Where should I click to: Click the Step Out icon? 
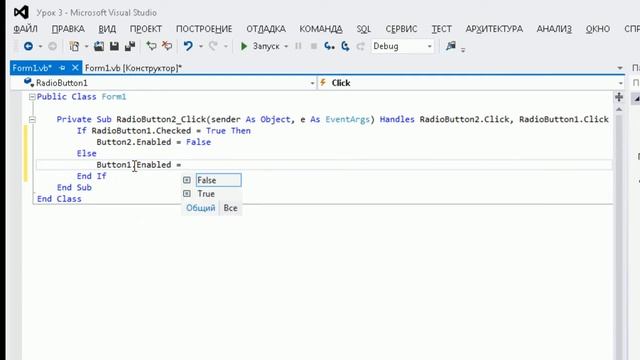[x=360, y=46]
